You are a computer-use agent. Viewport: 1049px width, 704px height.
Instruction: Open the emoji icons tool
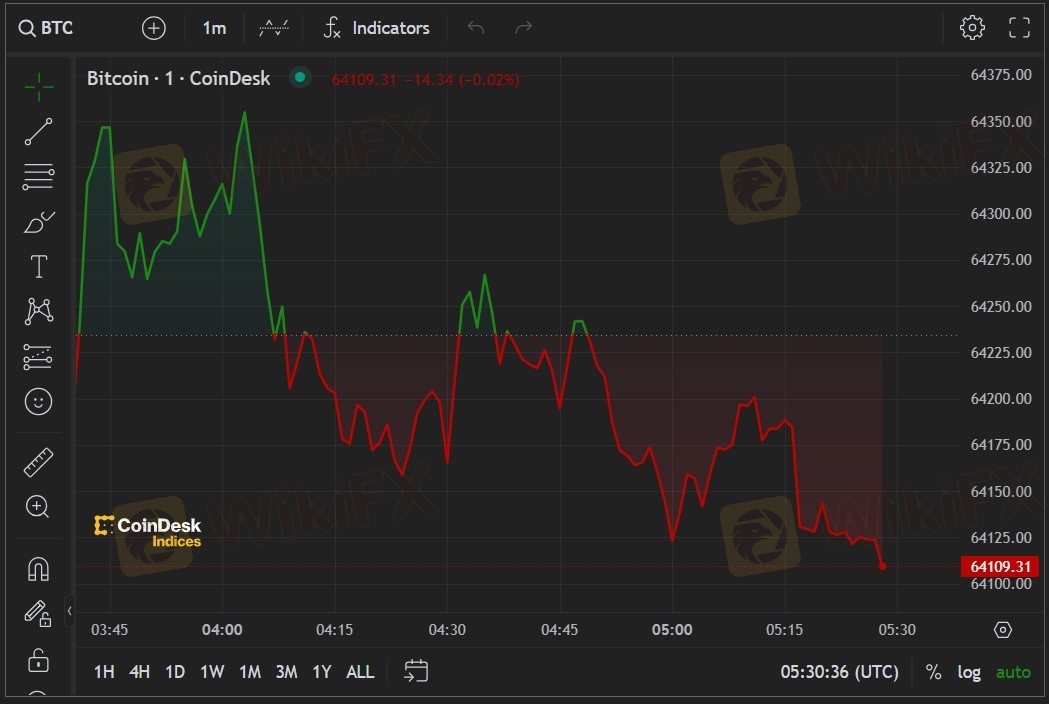39,402
